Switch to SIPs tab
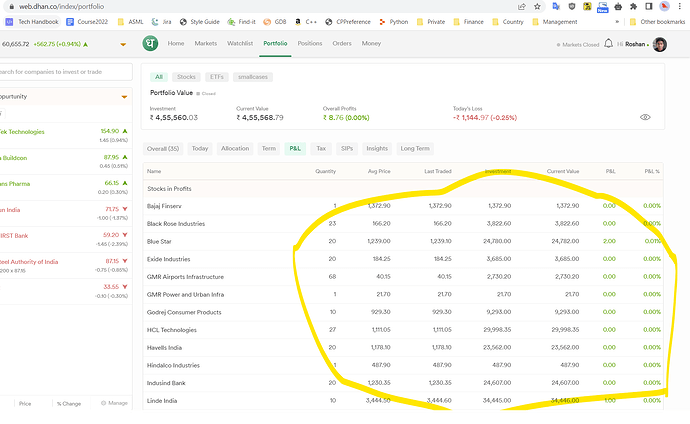 click(x=347, y=149)
